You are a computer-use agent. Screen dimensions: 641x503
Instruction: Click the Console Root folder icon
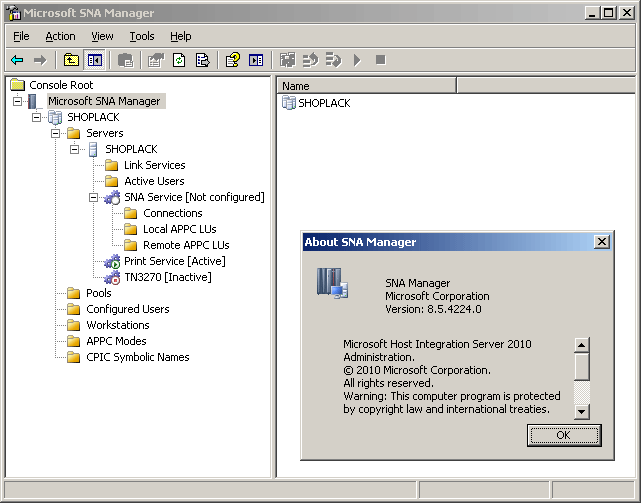(18, 85)
